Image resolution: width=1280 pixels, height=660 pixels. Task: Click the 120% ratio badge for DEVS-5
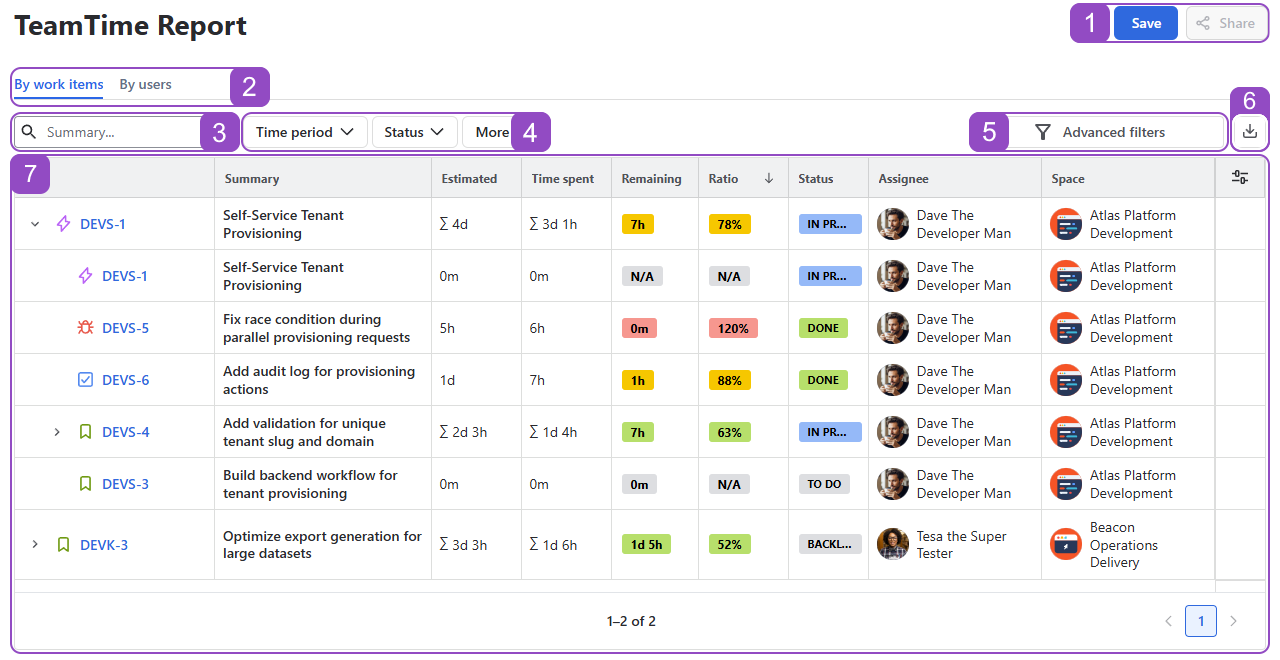click(x=733, y=328)
